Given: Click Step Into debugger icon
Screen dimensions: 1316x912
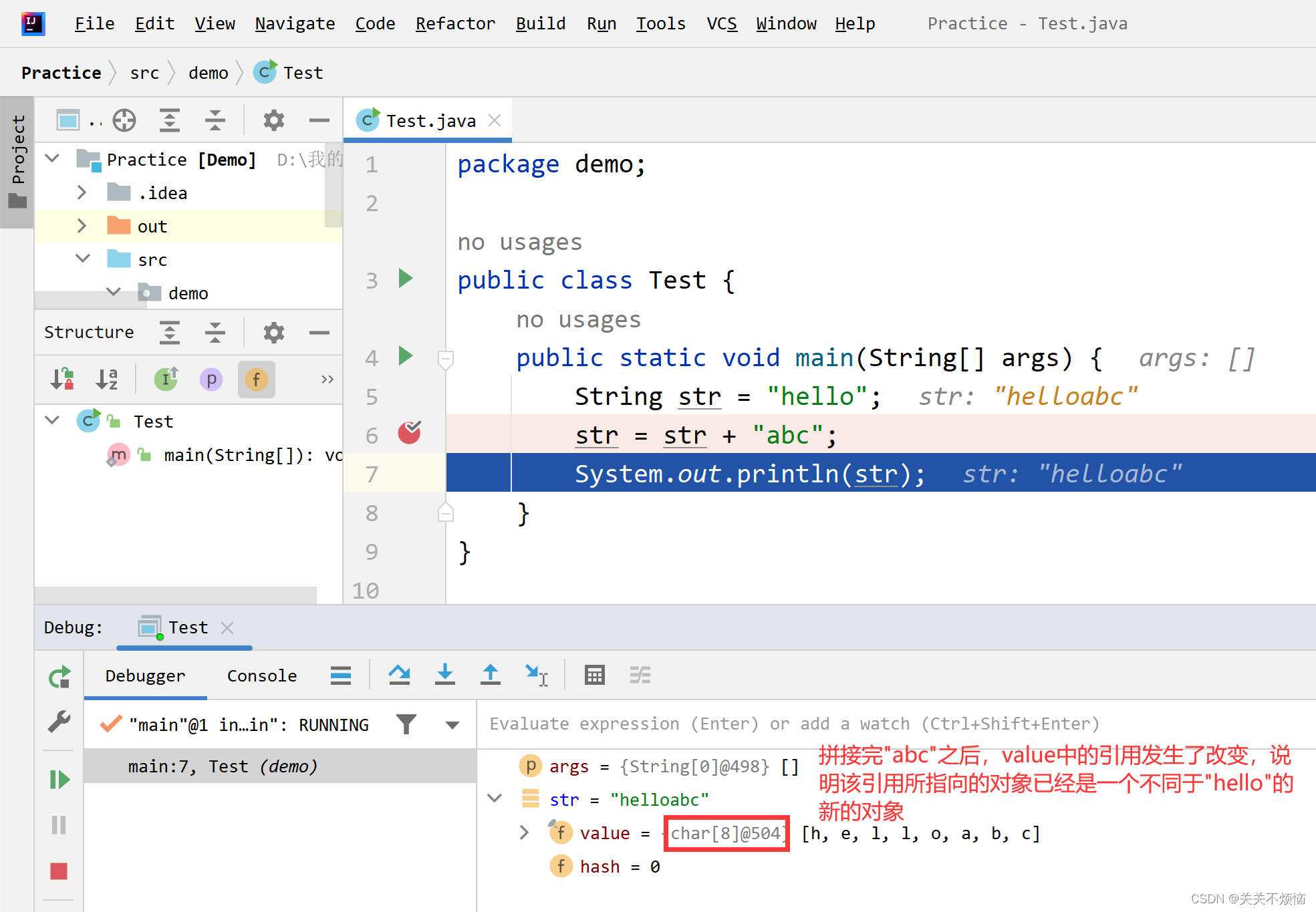Looking at the screenshot, I should [x=444, y=675].
